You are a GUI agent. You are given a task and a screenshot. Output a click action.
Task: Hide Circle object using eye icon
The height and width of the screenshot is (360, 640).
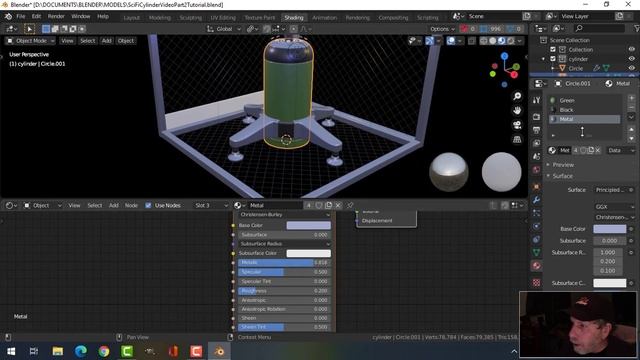click(x=632, y=68)
